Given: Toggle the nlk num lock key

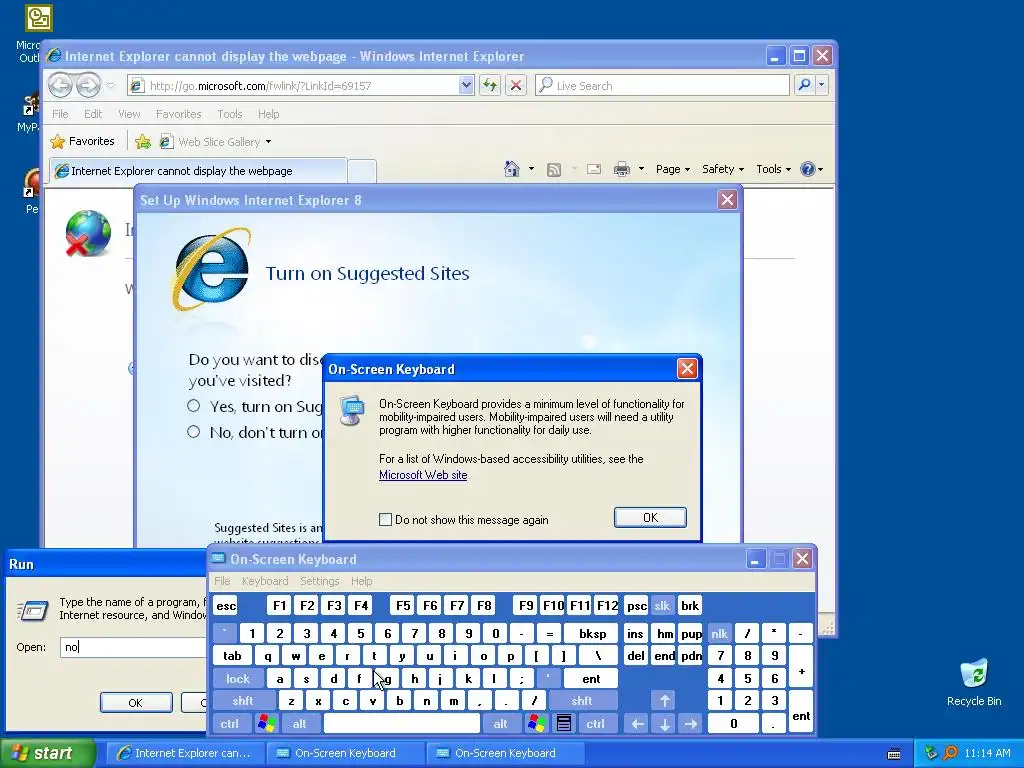Looking at the screenshot, I should pos(719,633).
